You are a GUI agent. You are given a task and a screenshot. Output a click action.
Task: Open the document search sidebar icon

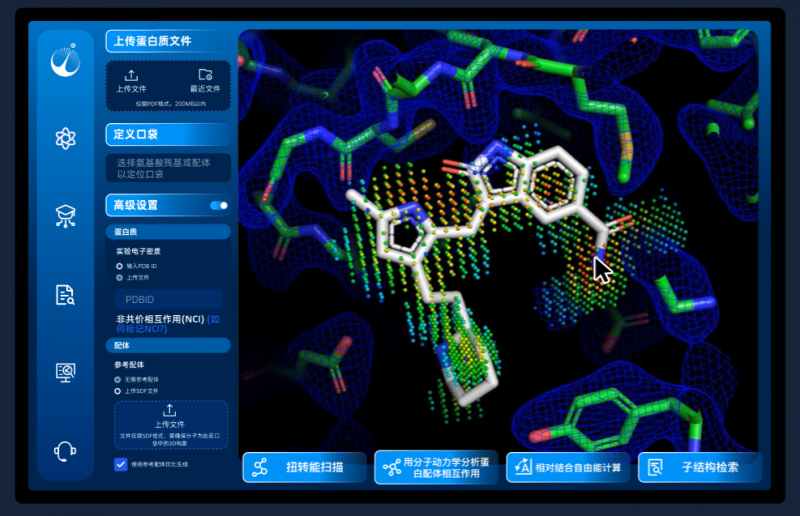click(66, 294)
